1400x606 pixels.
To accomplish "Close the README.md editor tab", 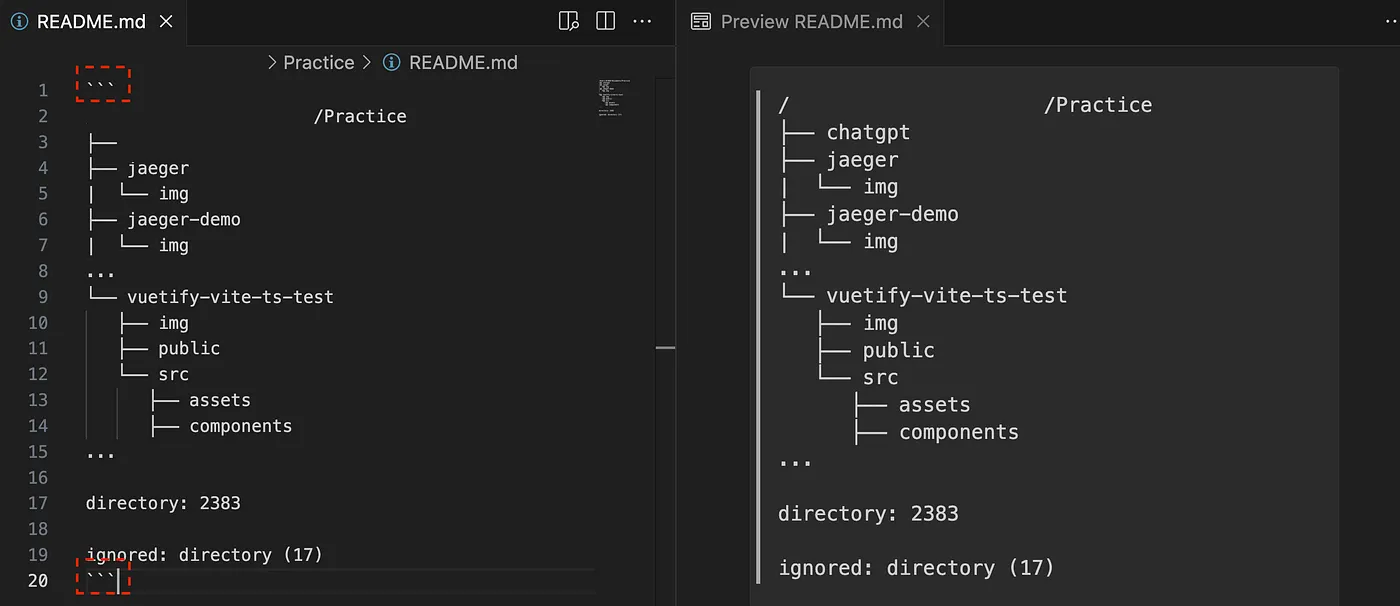I will (x=166, y=22).
